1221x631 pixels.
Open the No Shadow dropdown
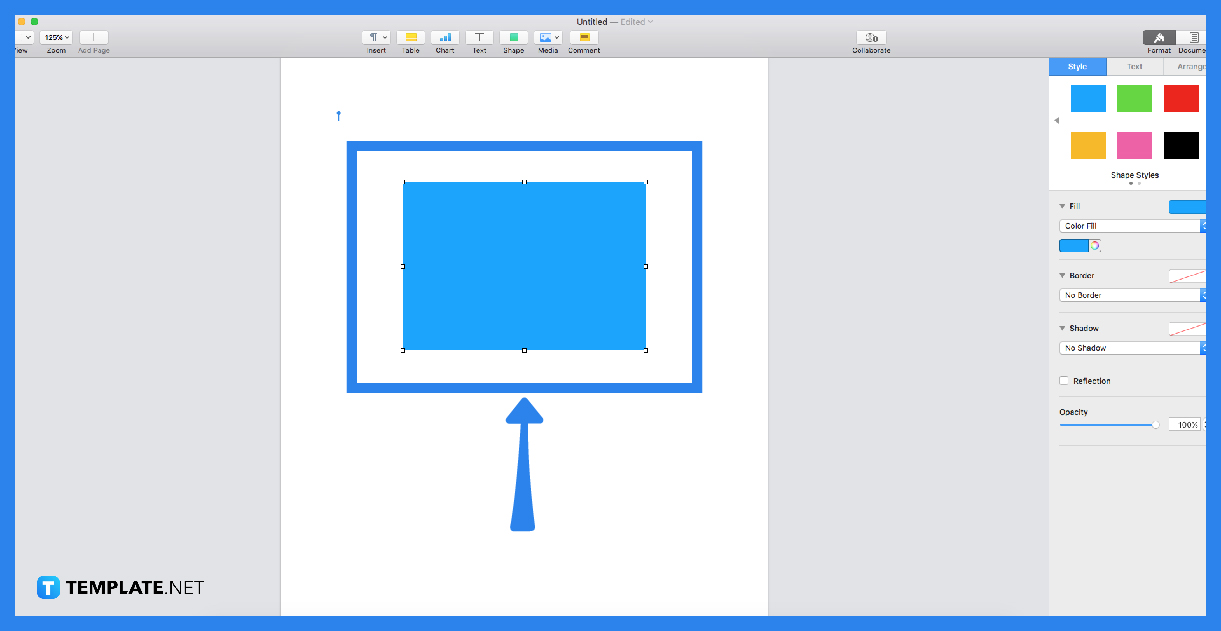[1131, 347]
